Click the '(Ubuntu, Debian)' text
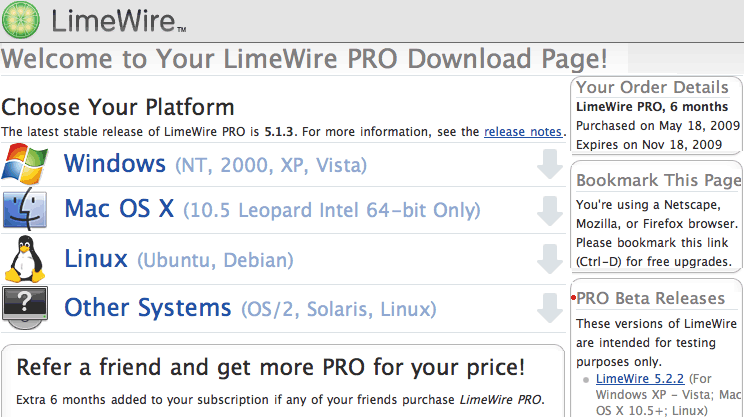This screenshot has width=744, height=417. coord(215,260)
